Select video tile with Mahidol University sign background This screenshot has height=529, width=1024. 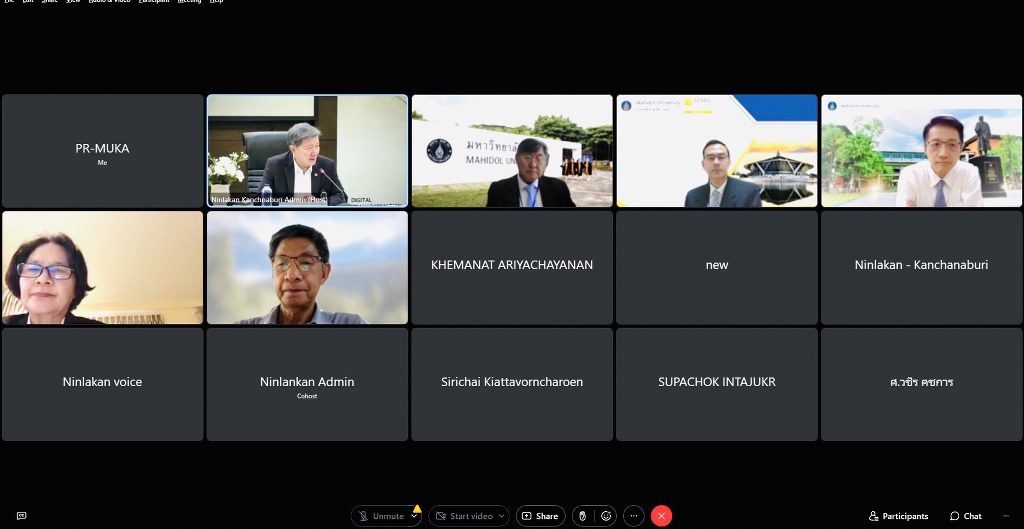512,151
